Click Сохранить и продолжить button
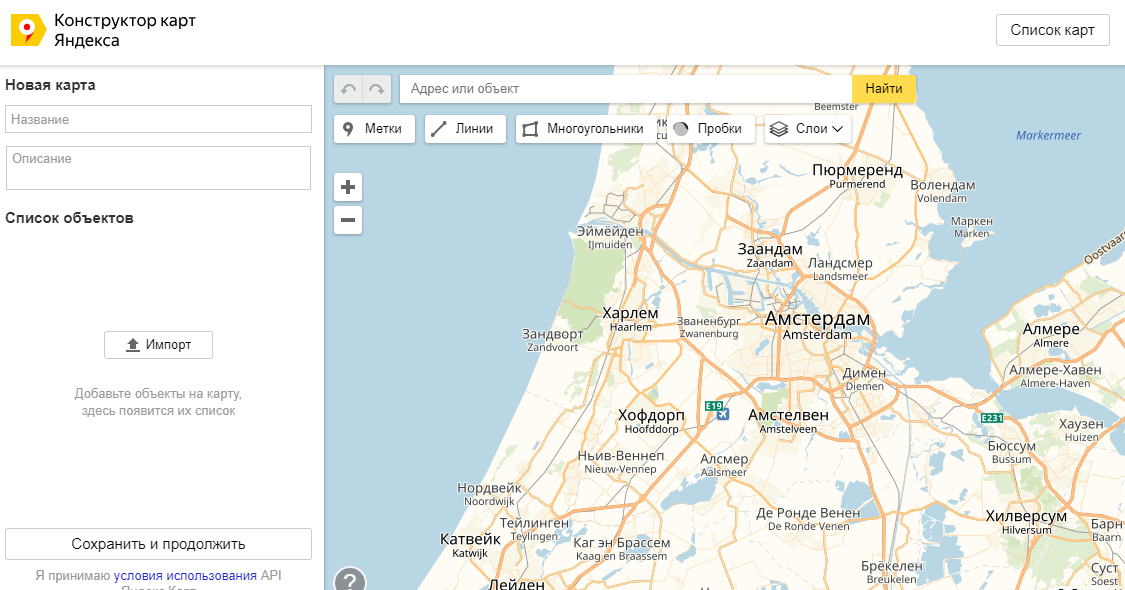Viewport: 1125px width, 590px height. (x=158, y=544)
